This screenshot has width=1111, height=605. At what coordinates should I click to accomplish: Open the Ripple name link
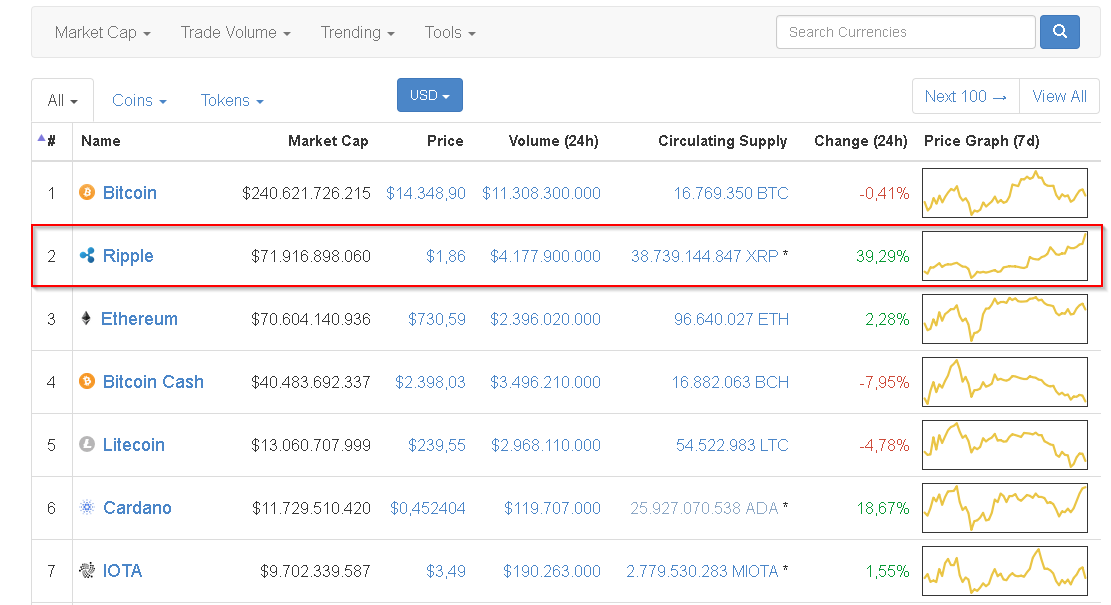point(128,256)
